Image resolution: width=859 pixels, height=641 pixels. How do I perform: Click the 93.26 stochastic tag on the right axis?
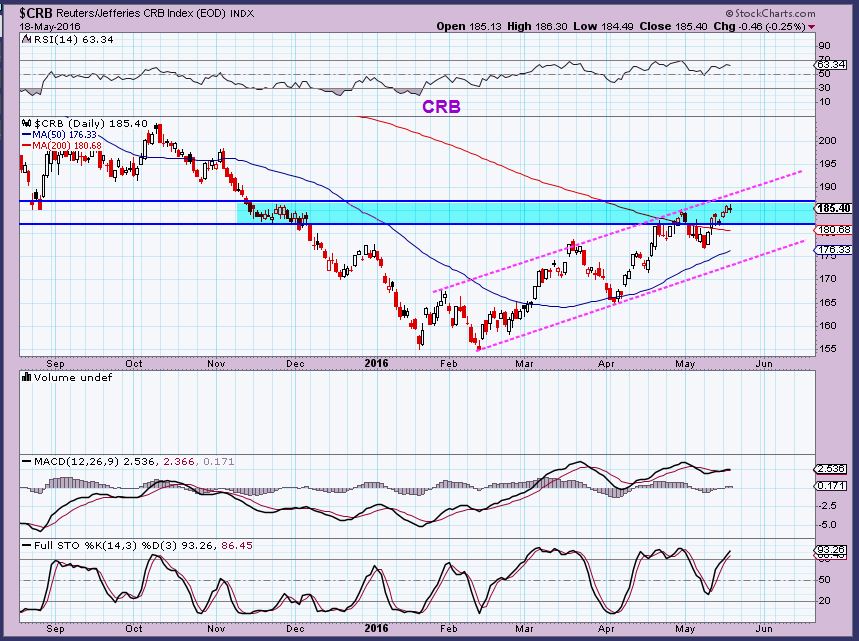tap(831, 550)
